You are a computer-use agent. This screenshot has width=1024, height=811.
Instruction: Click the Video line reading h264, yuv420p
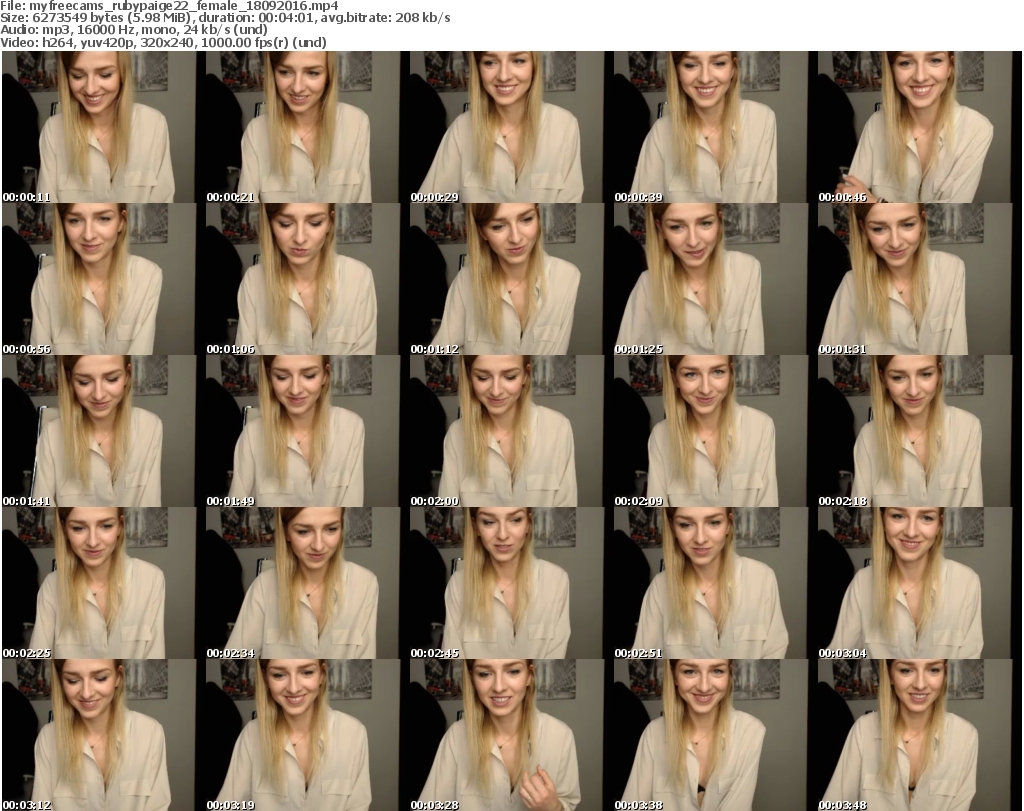point(163,42)
